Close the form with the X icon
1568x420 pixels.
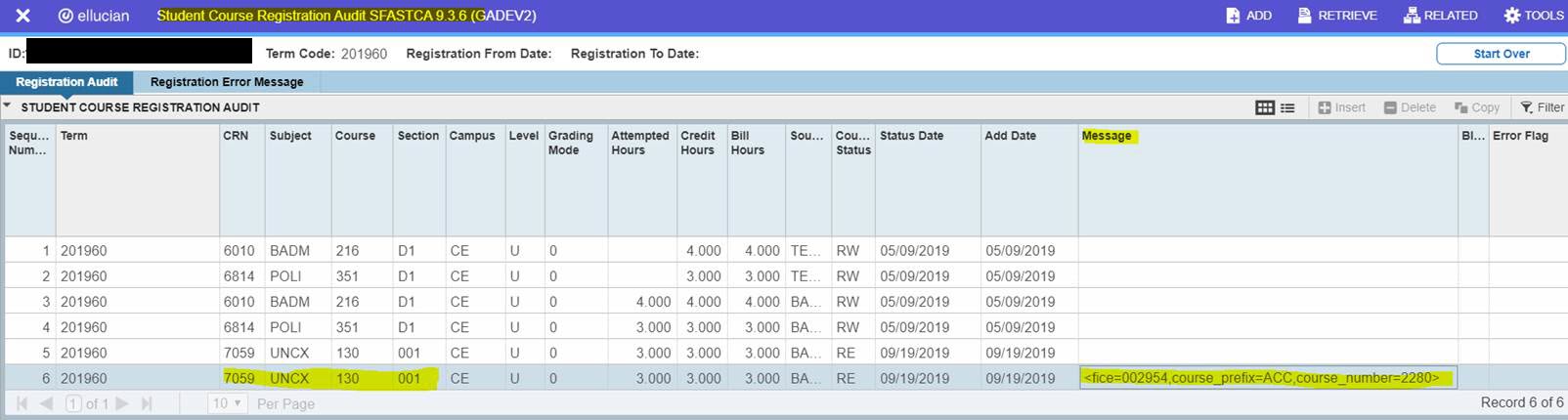pyautogui.click(x=22, y=16)
